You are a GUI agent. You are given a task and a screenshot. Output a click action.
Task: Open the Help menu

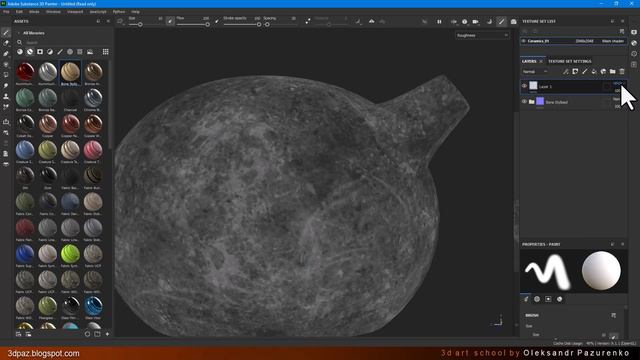[x=136, y=12]
